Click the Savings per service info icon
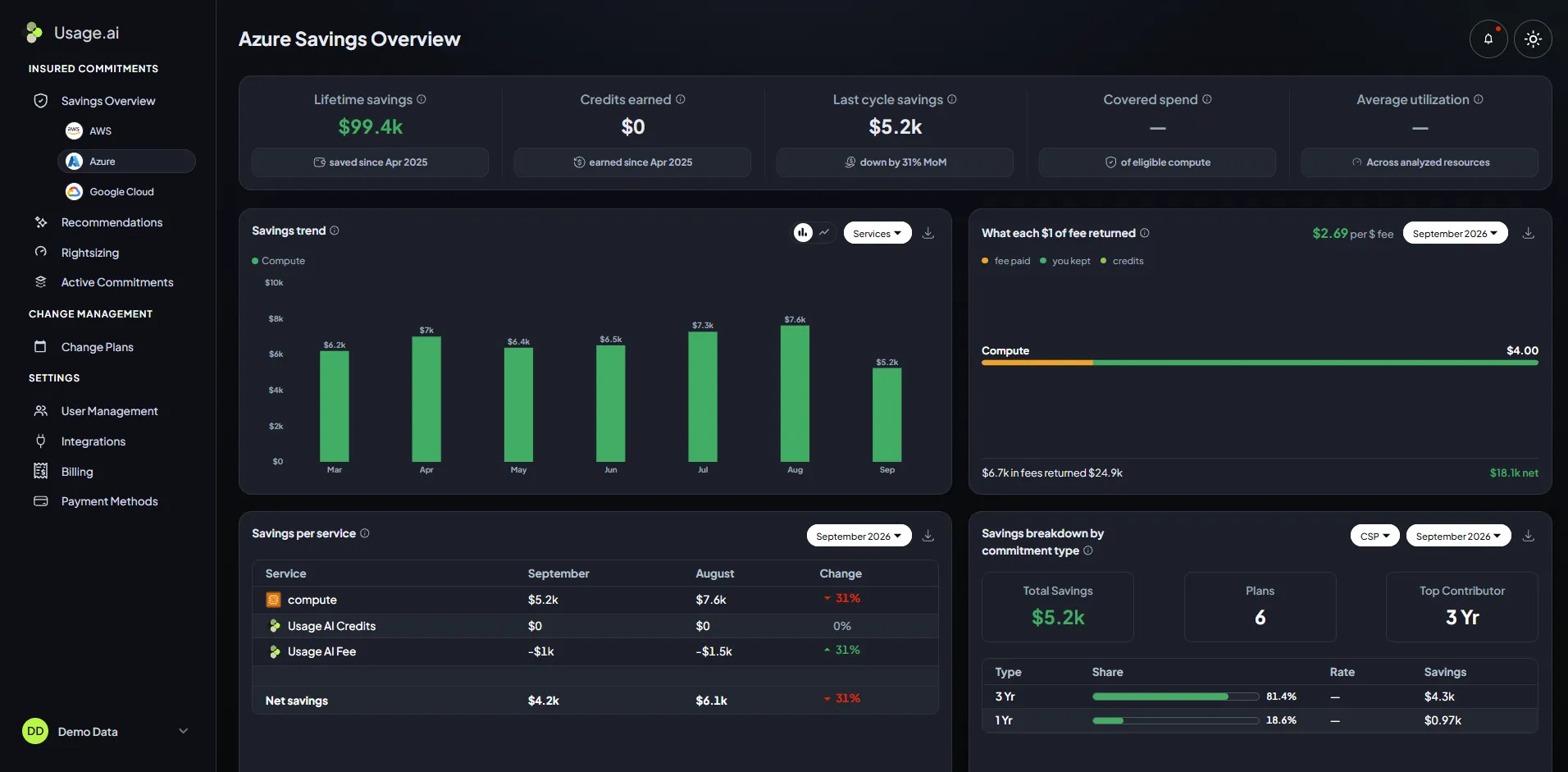The height and width of the screenshot is (772, 1568). click(365, 533)
